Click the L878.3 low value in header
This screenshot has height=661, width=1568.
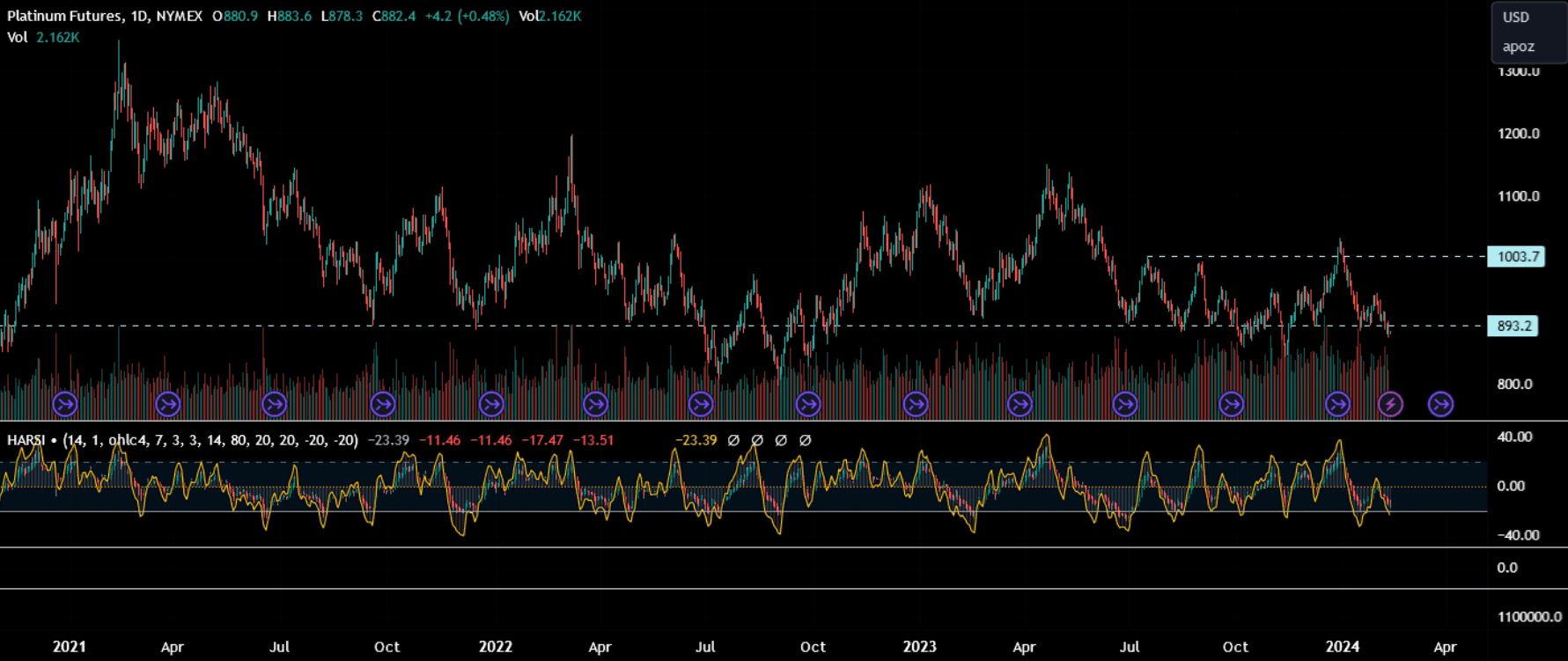click(342, 16)
